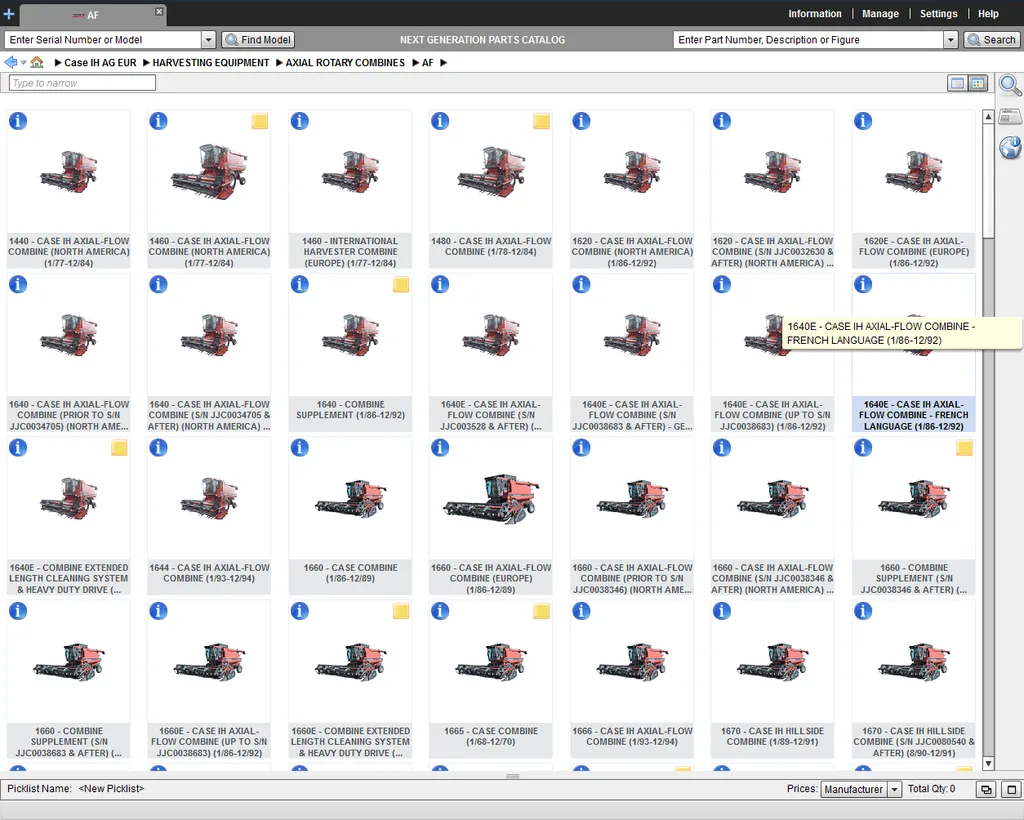This screenshot has height=820, width=1024.
Task: Go to AF breadcrumb link
Action: tap(427, 63)
